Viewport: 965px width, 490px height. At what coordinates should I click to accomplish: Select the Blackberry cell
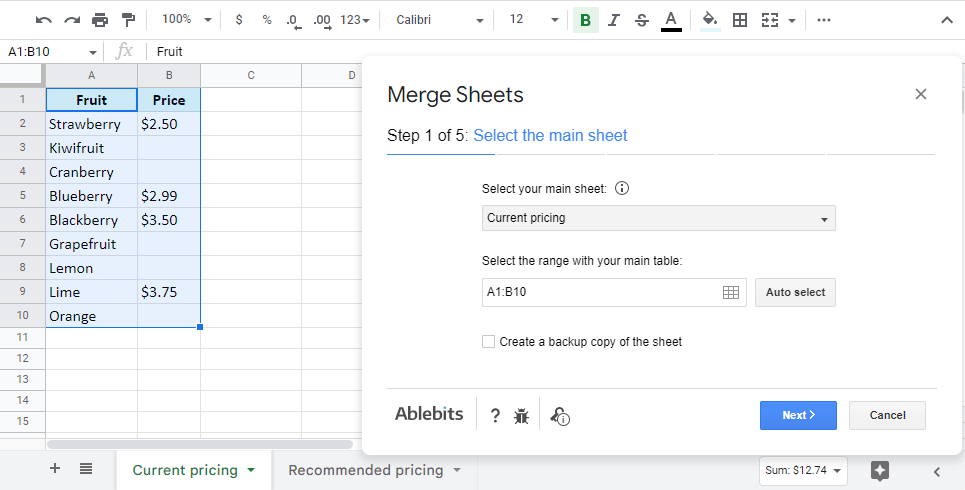point(92,220)
